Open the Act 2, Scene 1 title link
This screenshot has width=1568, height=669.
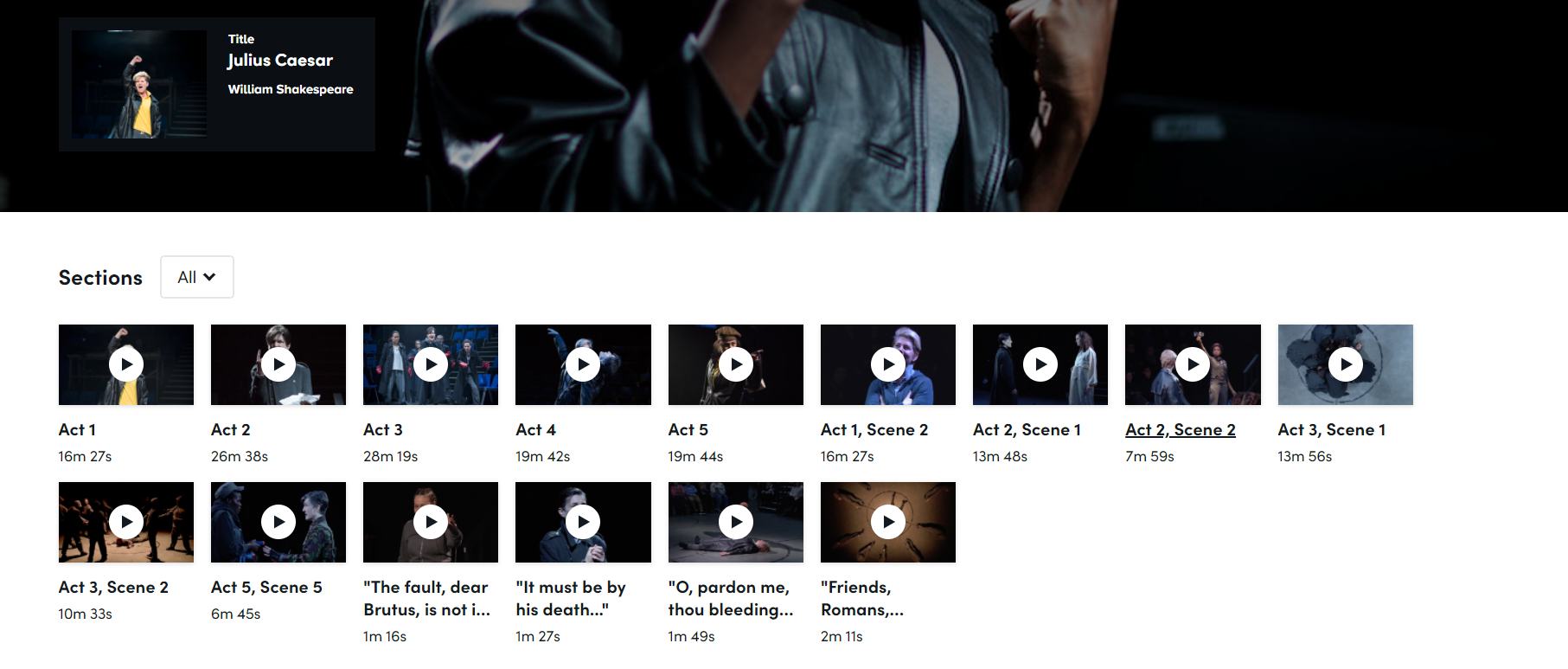[1027, 429]
